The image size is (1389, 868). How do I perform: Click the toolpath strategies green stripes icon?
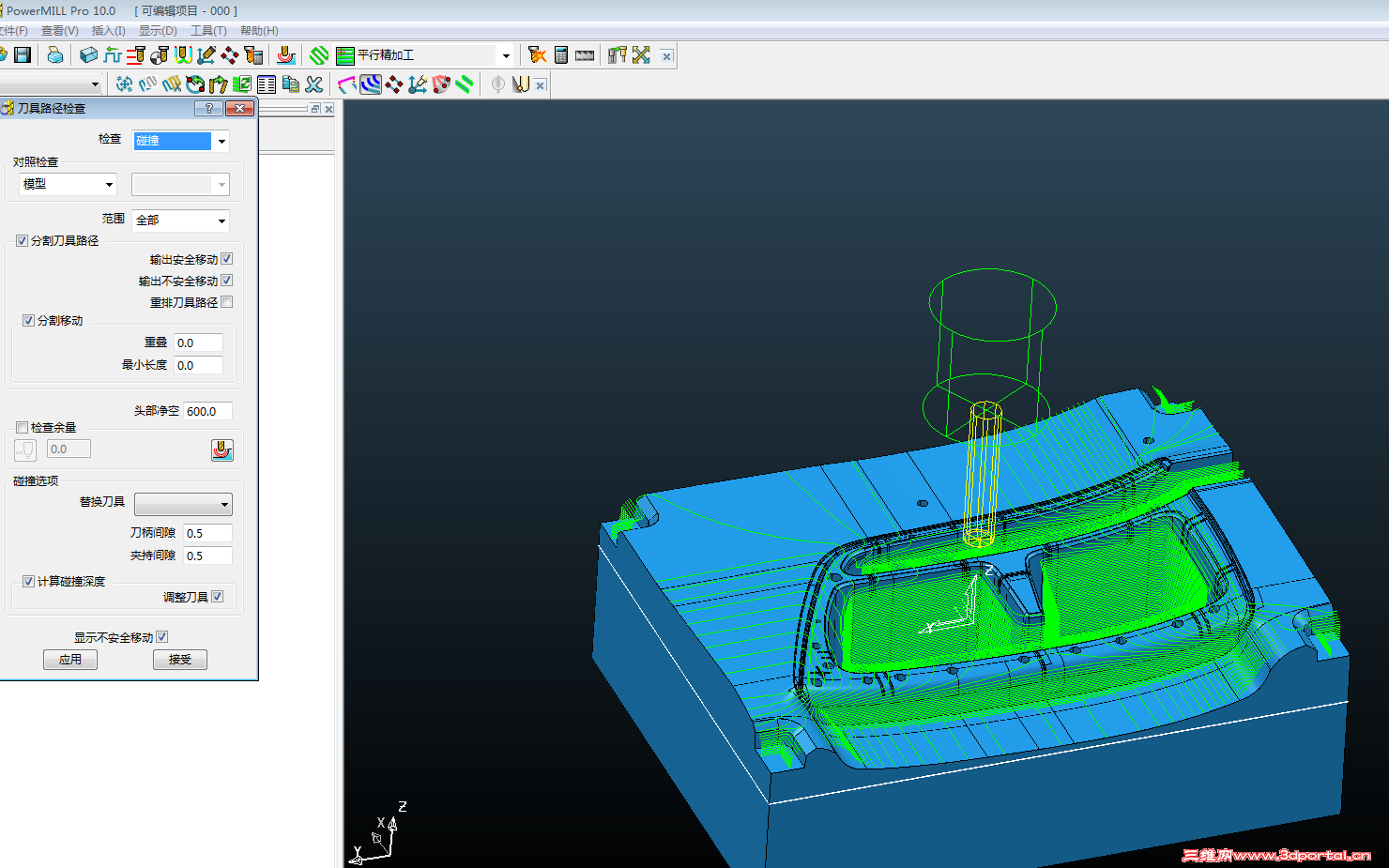pos(319,55)
